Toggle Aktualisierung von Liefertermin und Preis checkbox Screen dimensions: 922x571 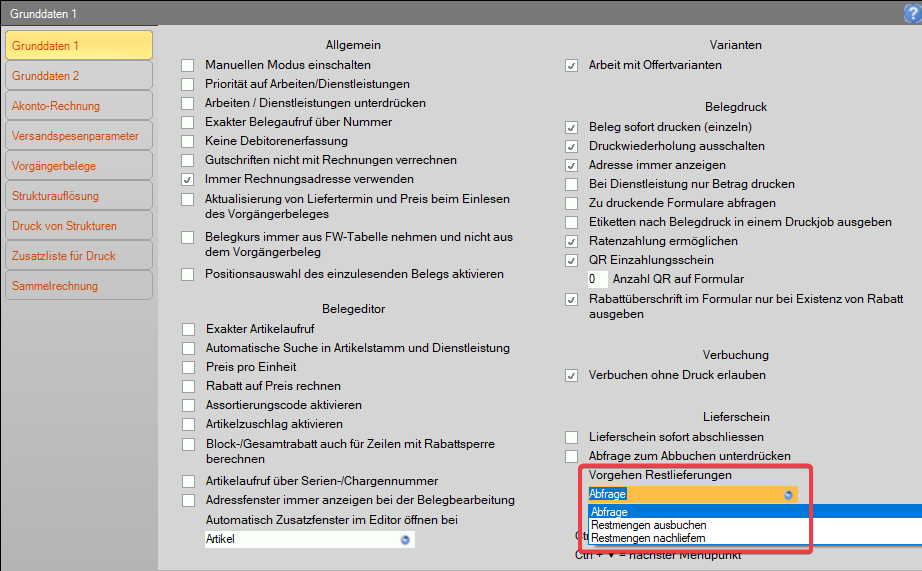pos(188,199)
